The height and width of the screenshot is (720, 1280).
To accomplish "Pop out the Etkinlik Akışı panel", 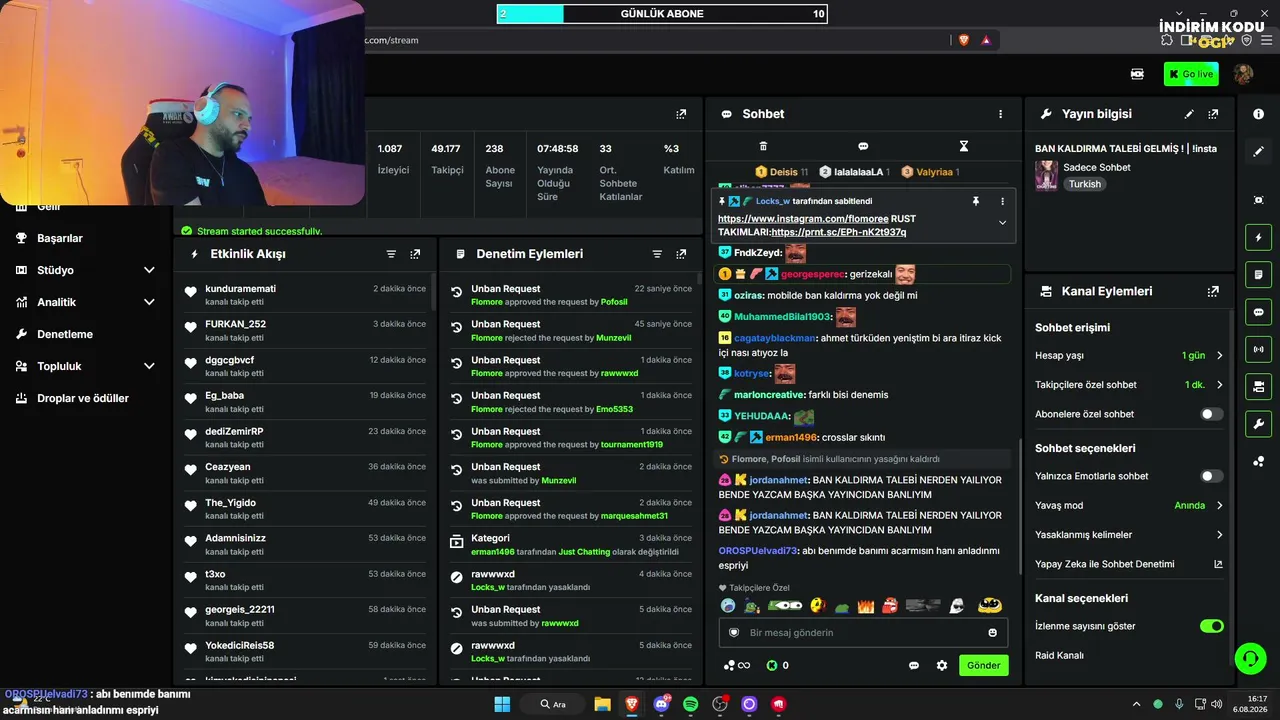I will [x=415, y=254].
